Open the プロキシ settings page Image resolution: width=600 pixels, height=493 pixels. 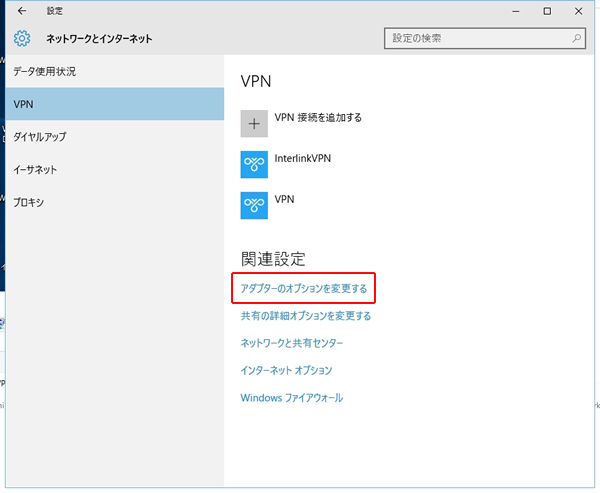(x=28, y=203)
